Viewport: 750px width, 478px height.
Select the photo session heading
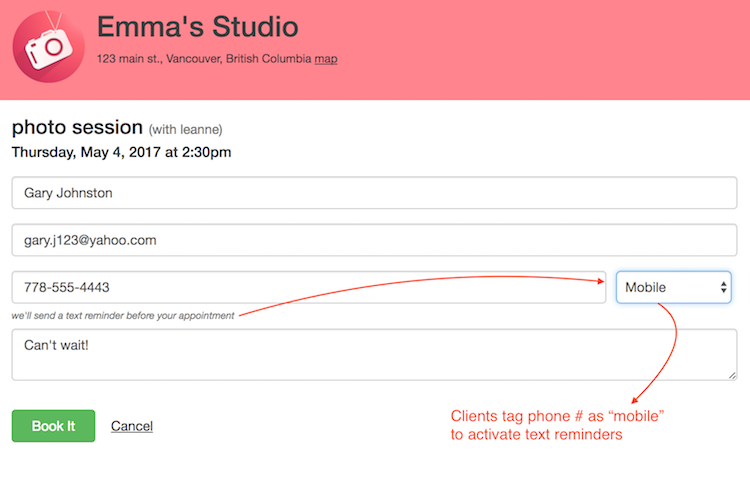[x=77, y=127]
